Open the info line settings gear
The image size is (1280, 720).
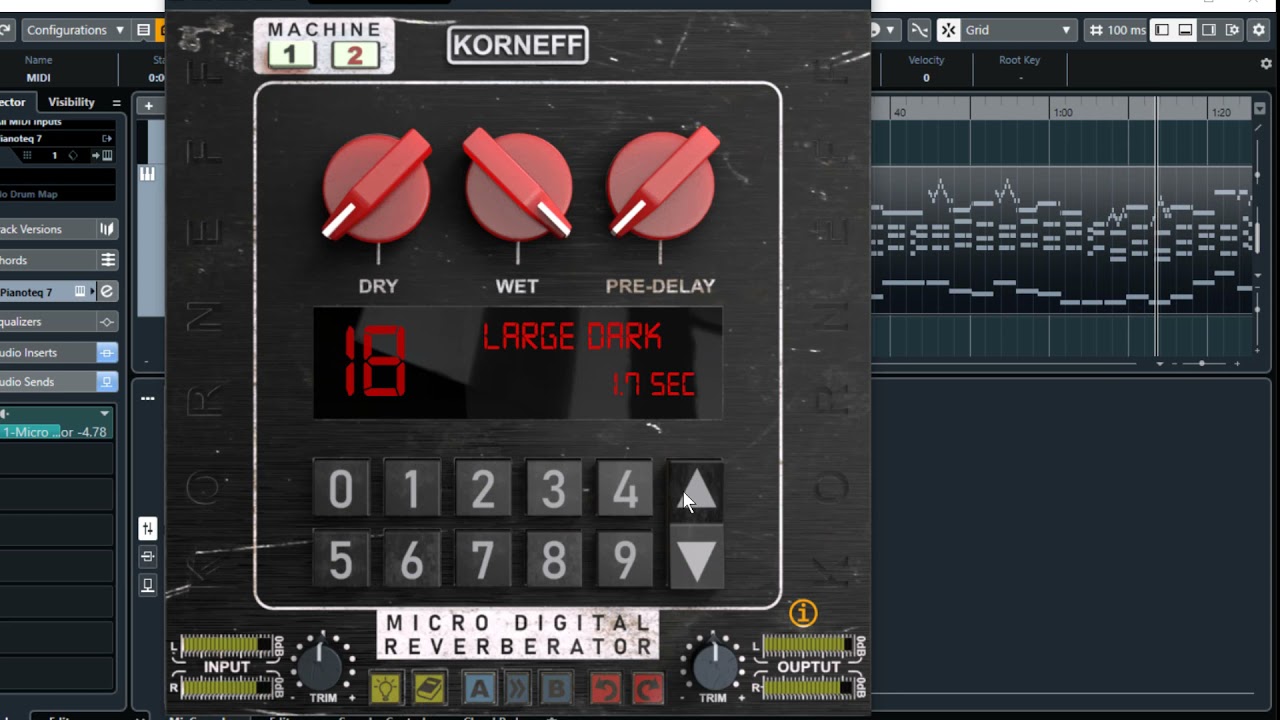(1266, 64)
